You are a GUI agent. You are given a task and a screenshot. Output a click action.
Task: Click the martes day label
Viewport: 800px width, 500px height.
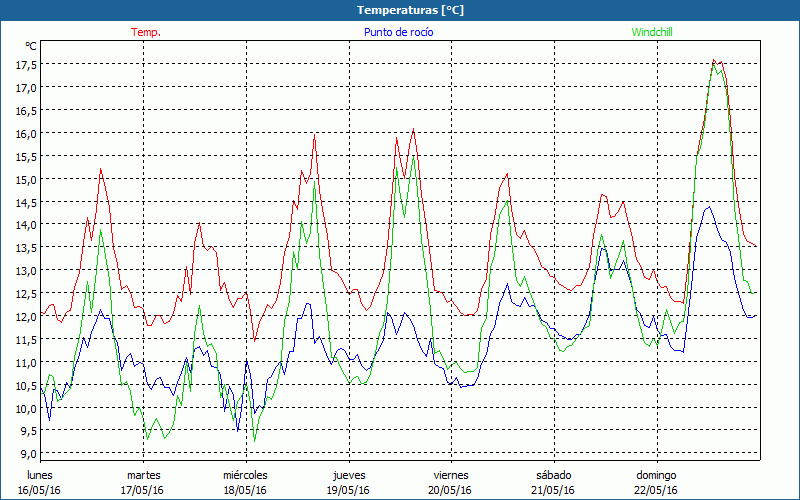click(x=143, y=475)
